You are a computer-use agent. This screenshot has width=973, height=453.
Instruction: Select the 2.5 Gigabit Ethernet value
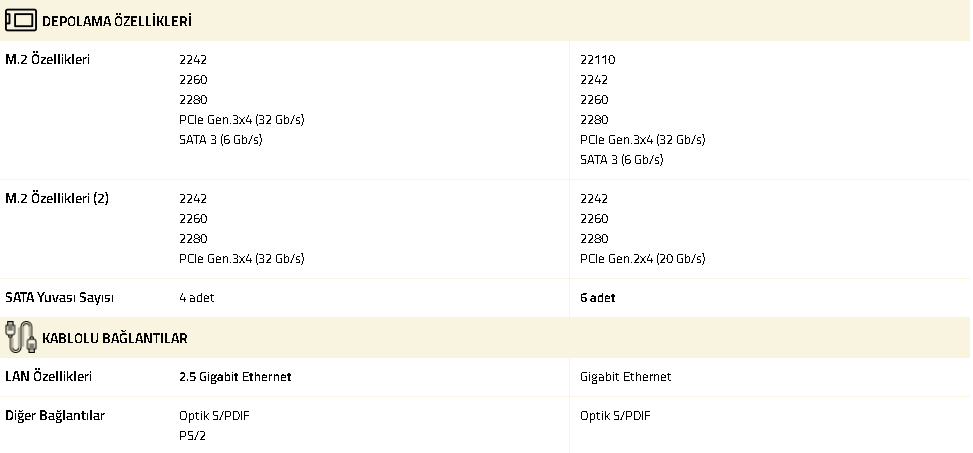(235, 377)
